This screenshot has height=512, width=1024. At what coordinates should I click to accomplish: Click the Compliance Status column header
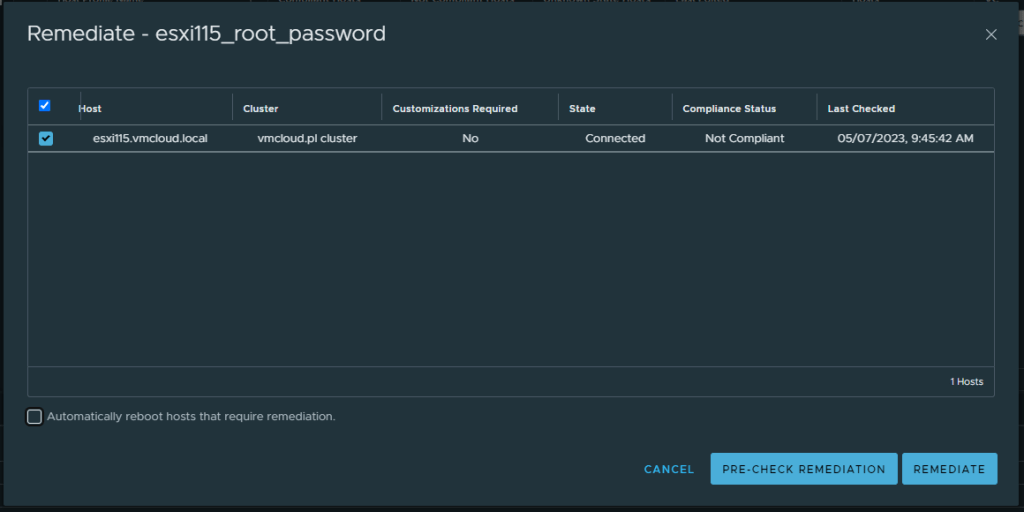(x=729, y=108)
